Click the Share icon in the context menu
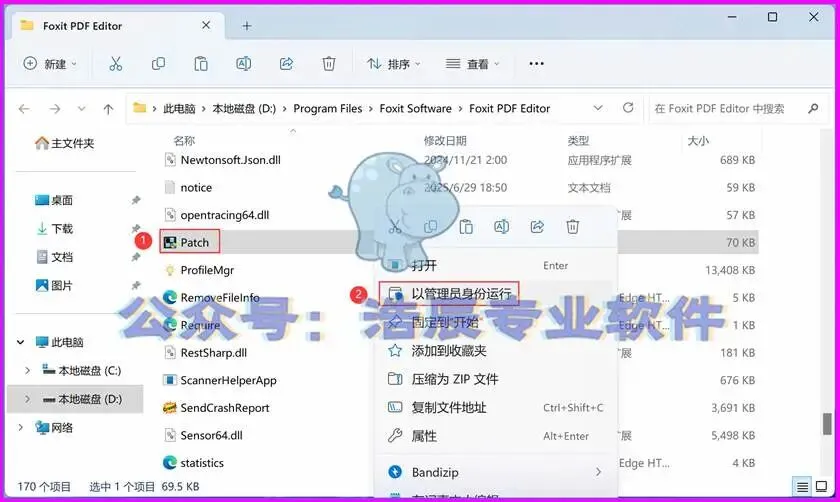The height and width of the screenshot is (502, 840). click(537, 227)
